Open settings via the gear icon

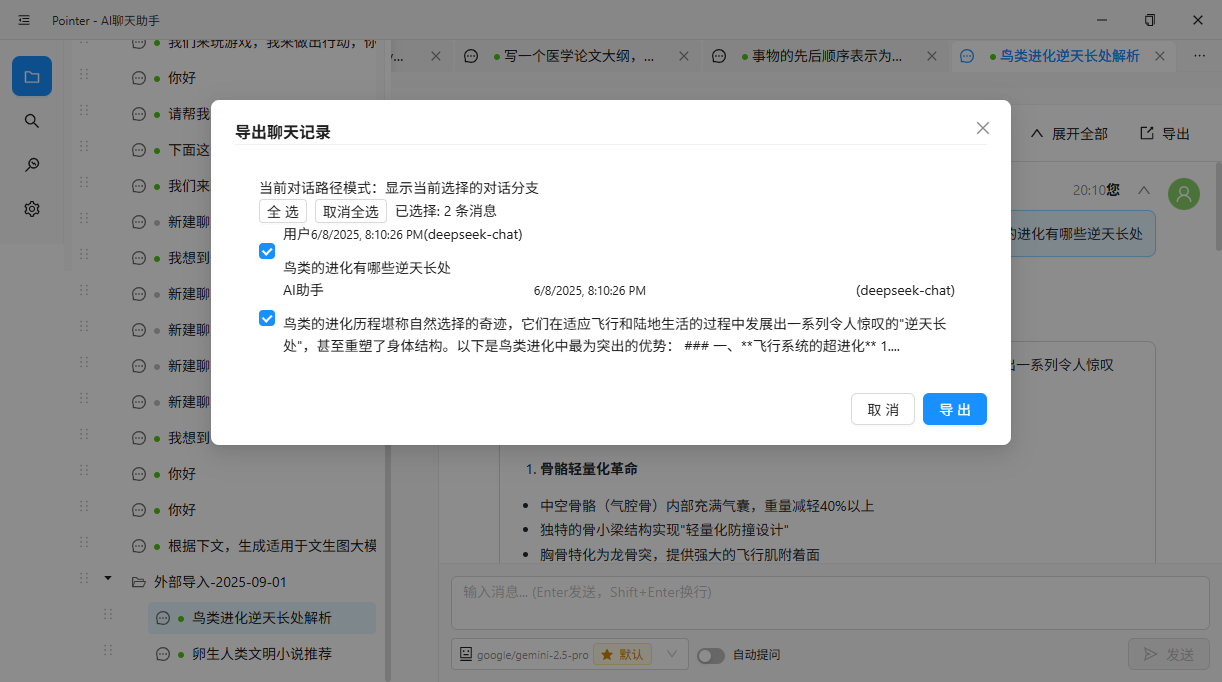pos(32,209)
